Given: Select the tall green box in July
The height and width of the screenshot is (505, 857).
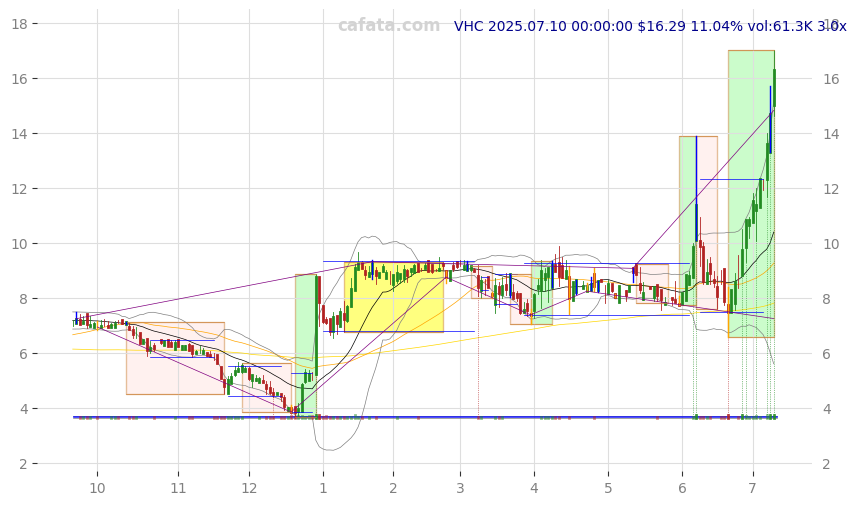Looking at the screenshot, I should (x=751, y=193).
